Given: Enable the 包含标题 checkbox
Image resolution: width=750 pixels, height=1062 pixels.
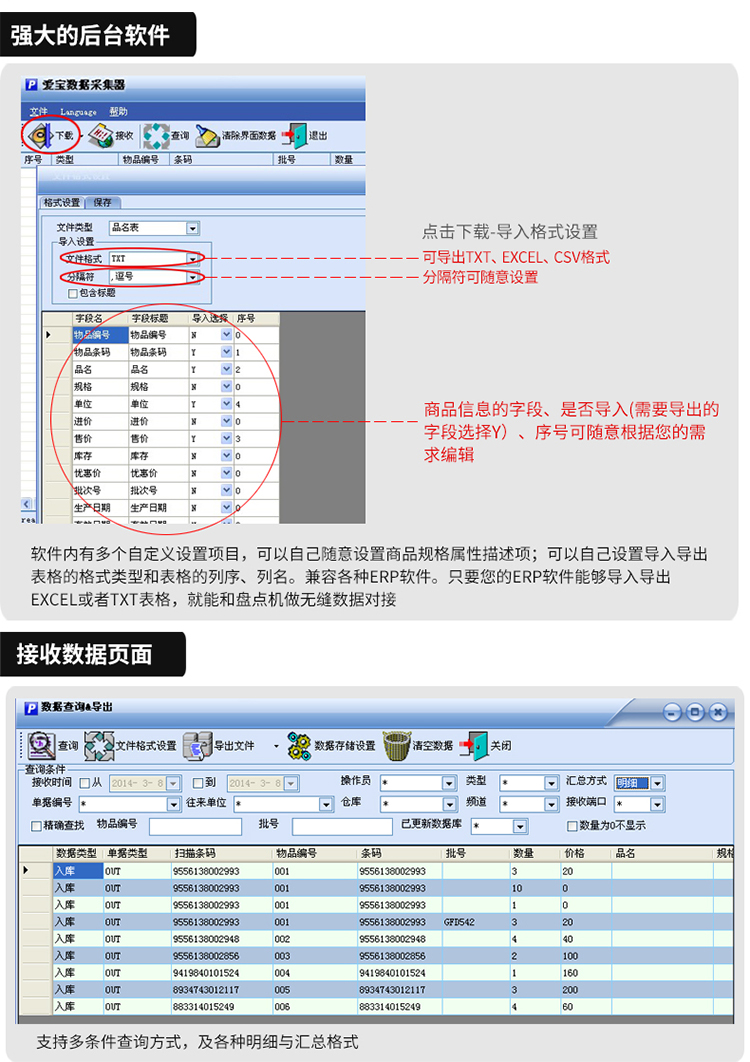Looking at the screenshot, I should pyautogui.click(x=73, y=293).
